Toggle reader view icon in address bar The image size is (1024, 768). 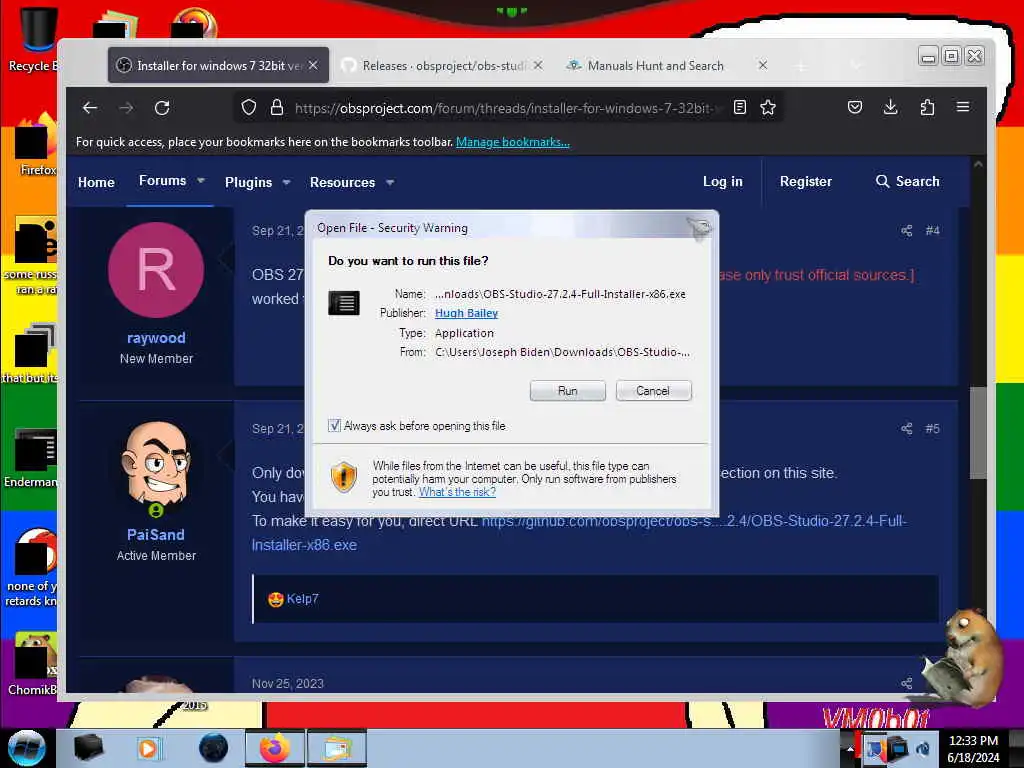pyautogui.click(x=739, y=107)
